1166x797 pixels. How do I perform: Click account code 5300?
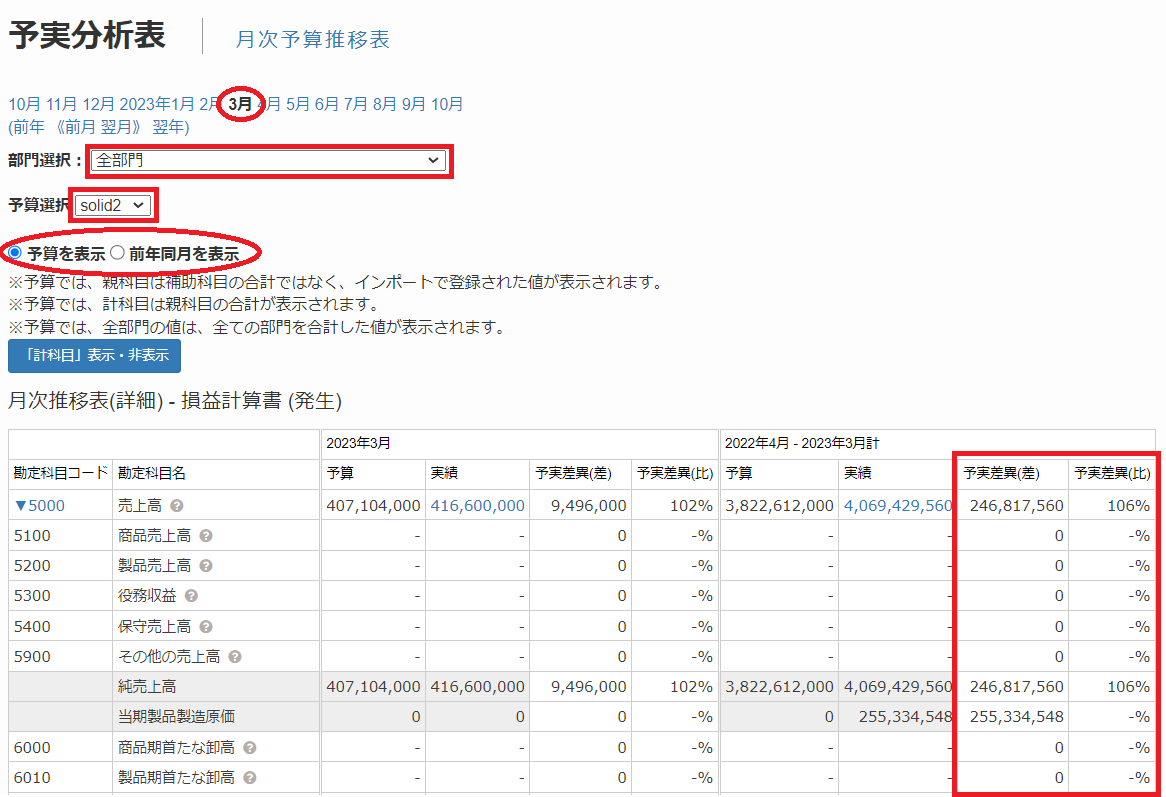[32, 596]
